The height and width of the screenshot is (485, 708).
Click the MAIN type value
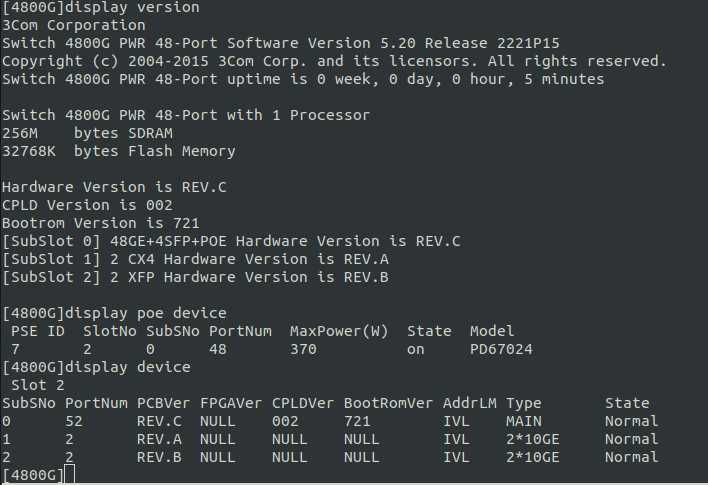523,421
